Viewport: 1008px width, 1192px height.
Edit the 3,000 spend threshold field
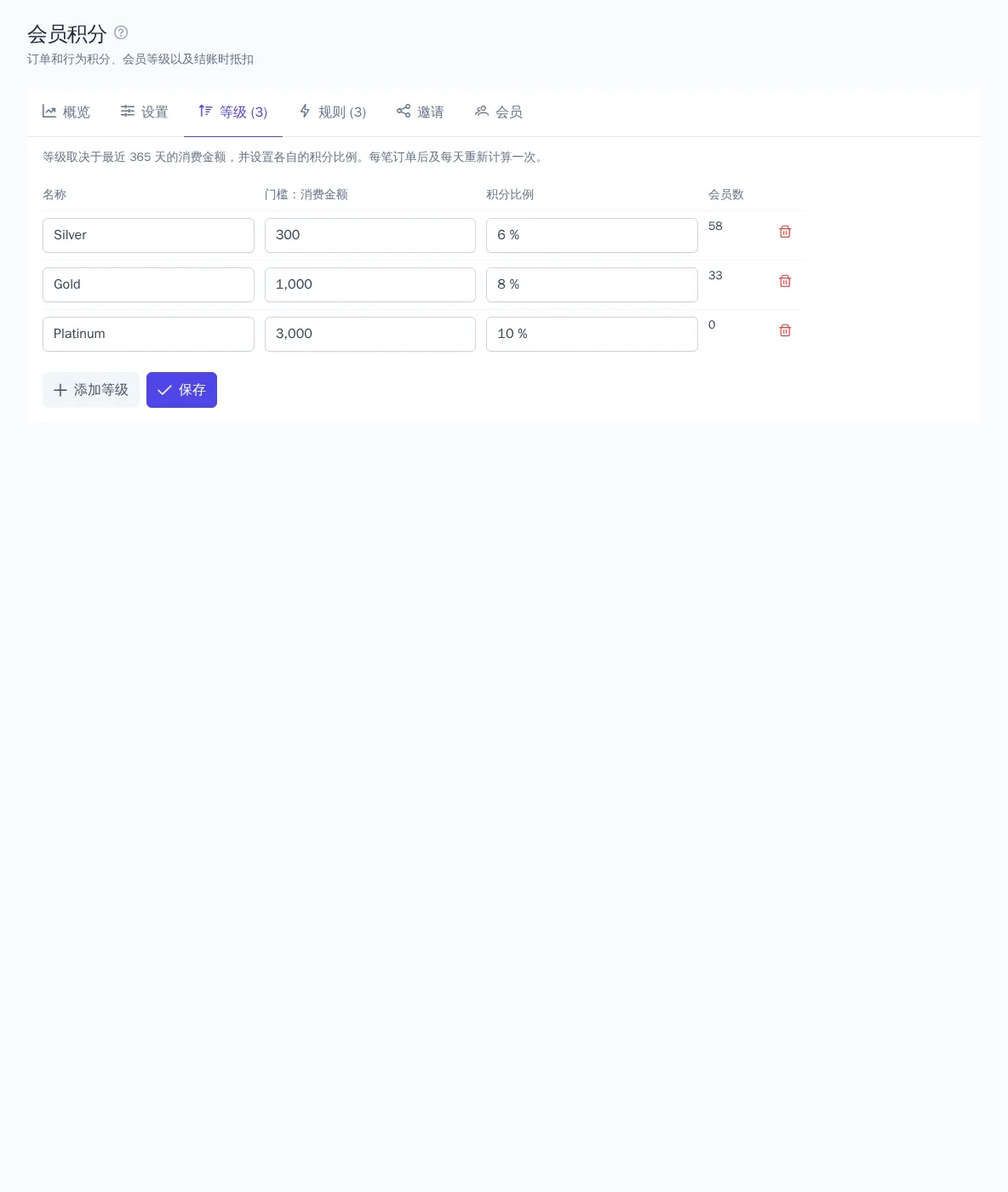370,334
